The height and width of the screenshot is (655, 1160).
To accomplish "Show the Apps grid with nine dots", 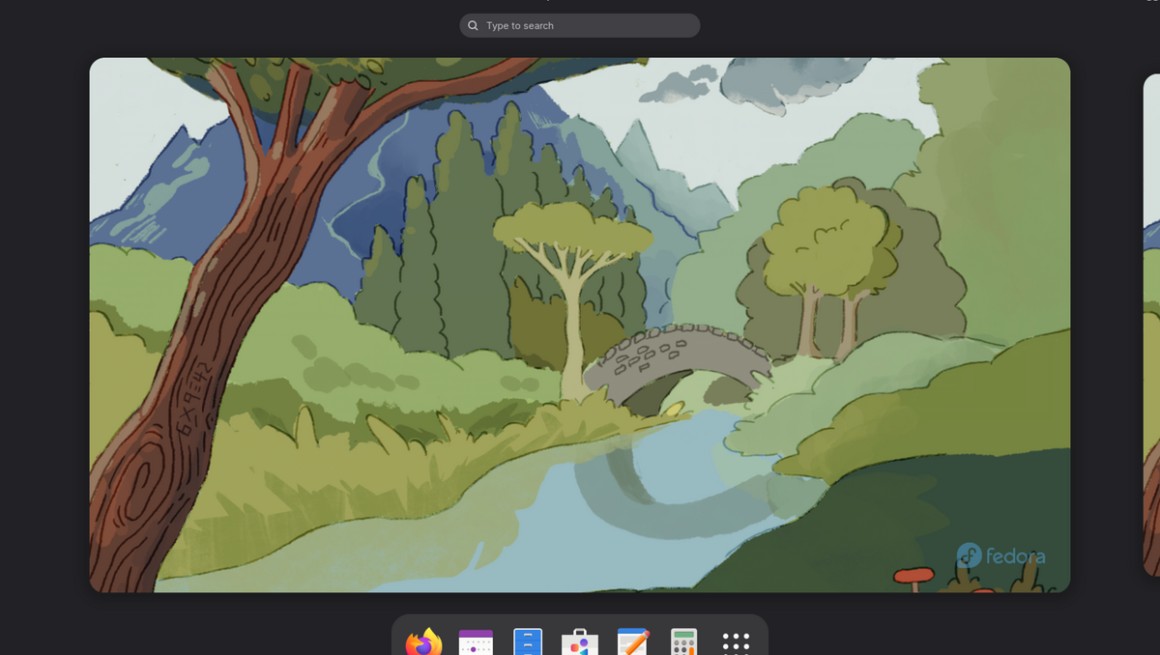I will 736,642.
